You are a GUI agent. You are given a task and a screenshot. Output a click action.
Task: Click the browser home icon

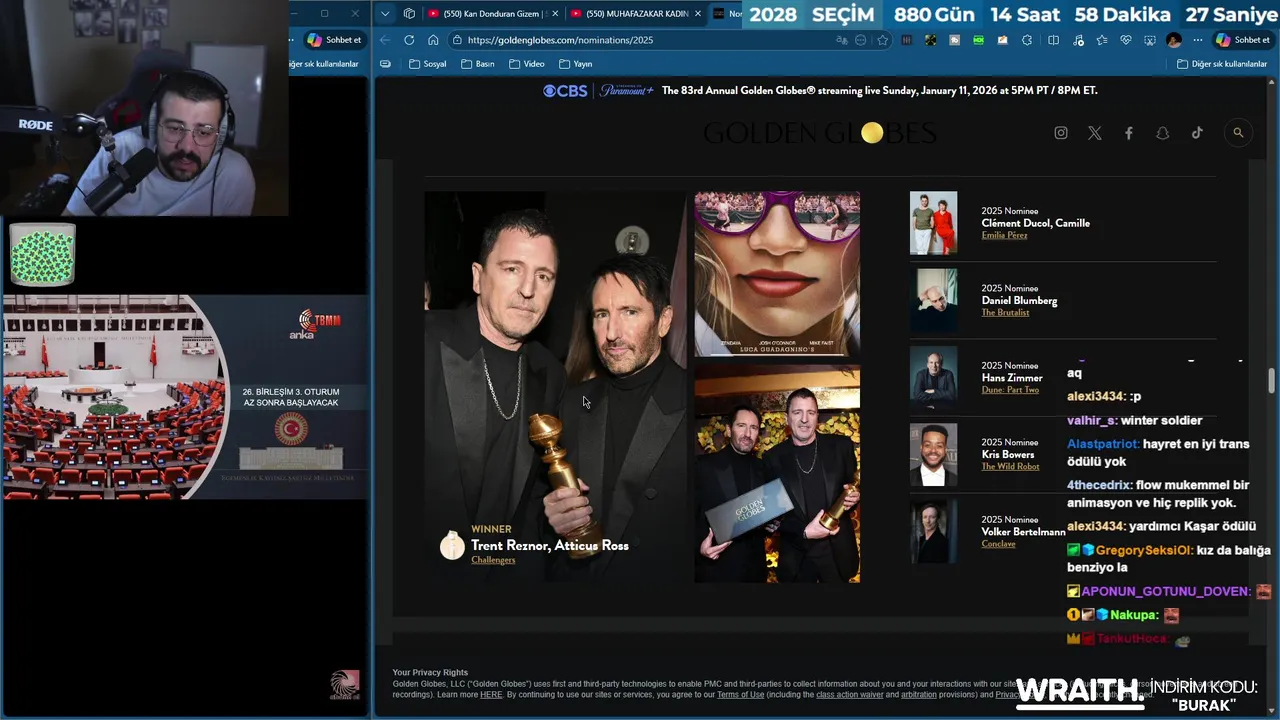click(x=433, y=40)
